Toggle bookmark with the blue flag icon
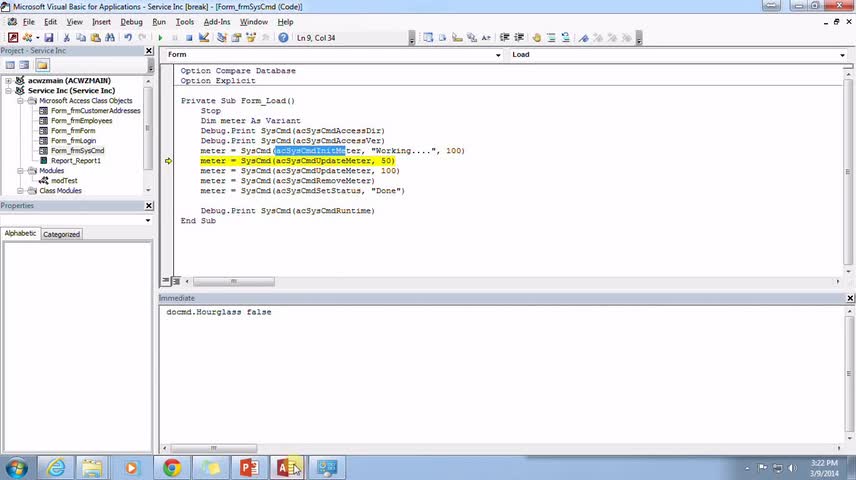 click(584, 38)
